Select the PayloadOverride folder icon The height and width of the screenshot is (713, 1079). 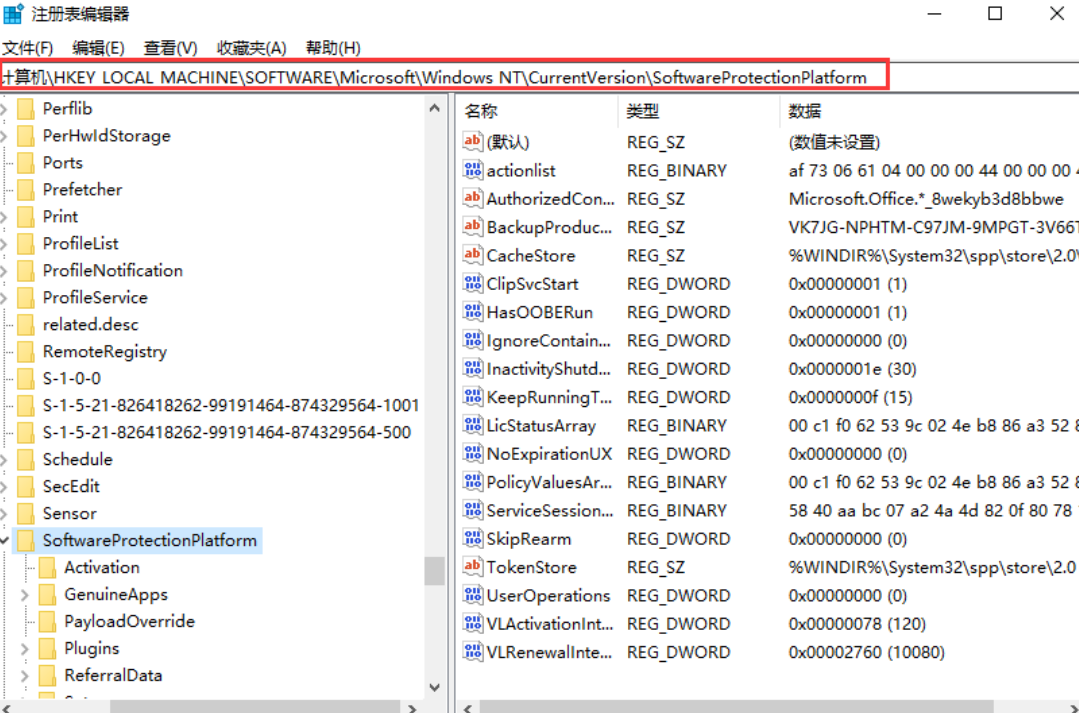(47, 621)
